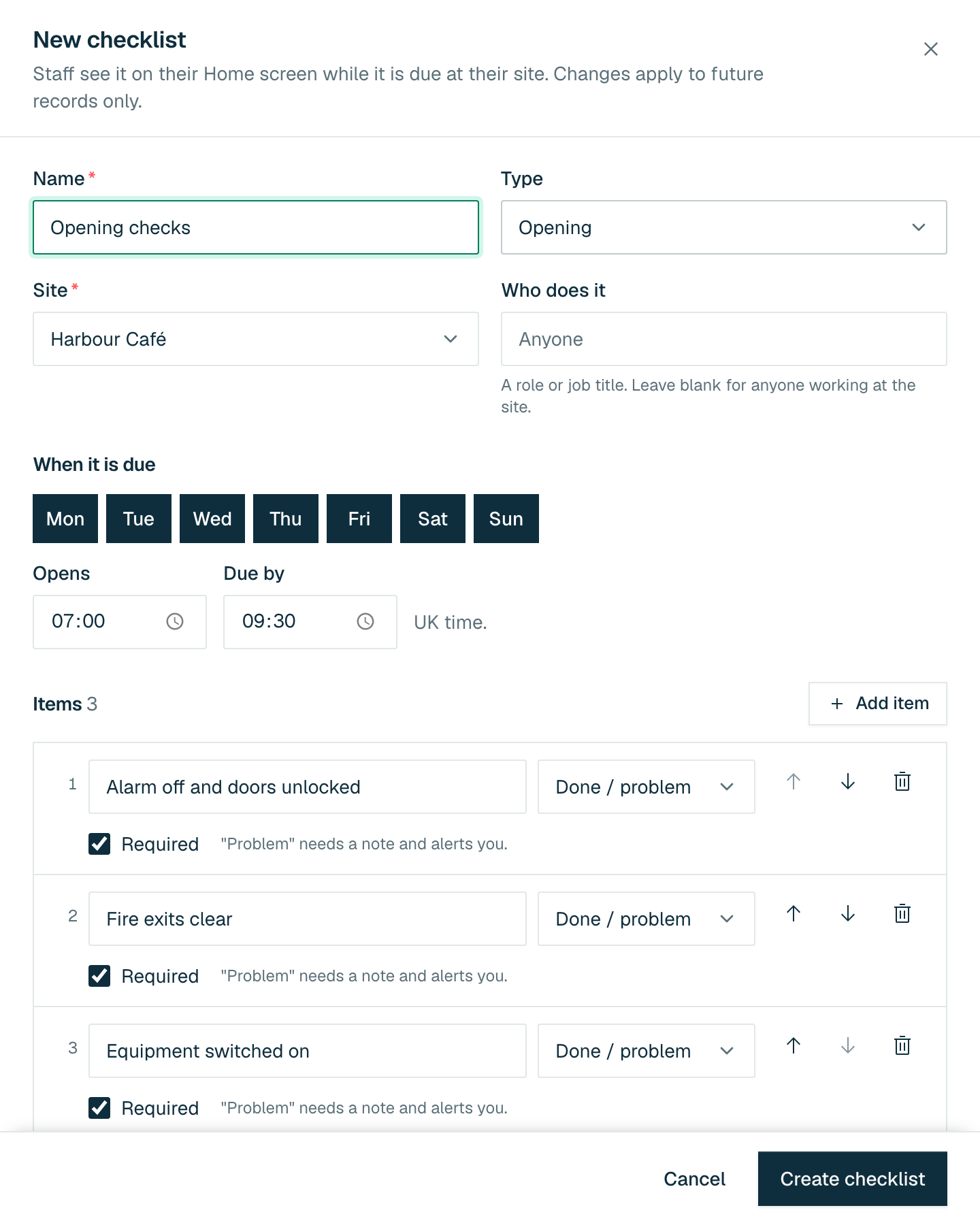This screenshot has height=1225, width=980.
Task: Deselect Fri from due days
Action: [359, 519]
